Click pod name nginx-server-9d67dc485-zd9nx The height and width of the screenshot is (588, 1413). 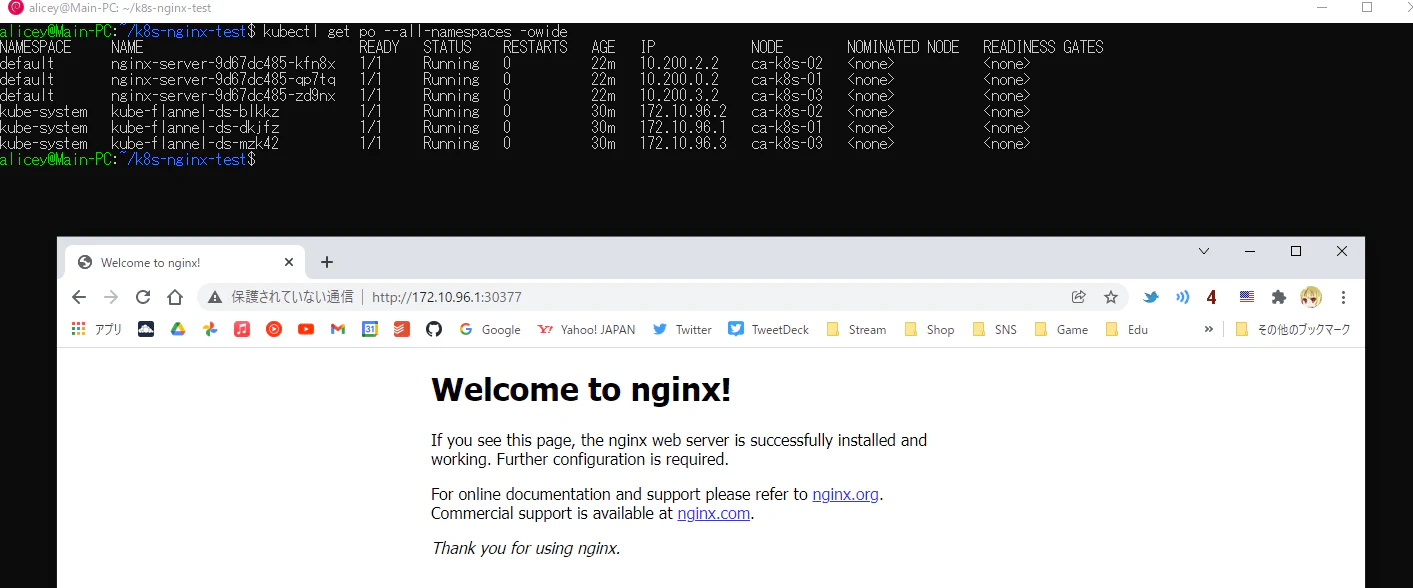click(x=223, y=95)
